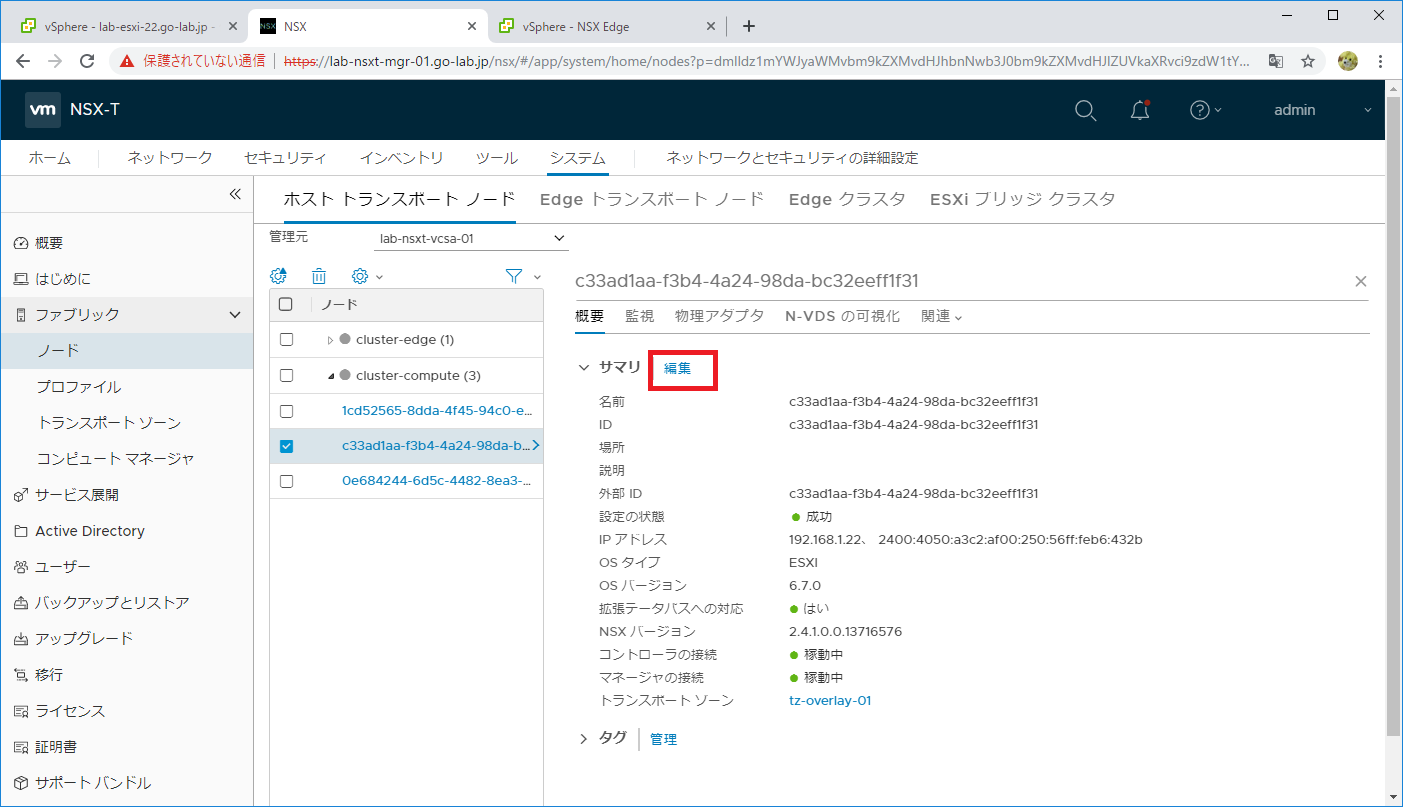1403x807 pixels.
Task: Open the admin user dropdown
Action: 1322,110
